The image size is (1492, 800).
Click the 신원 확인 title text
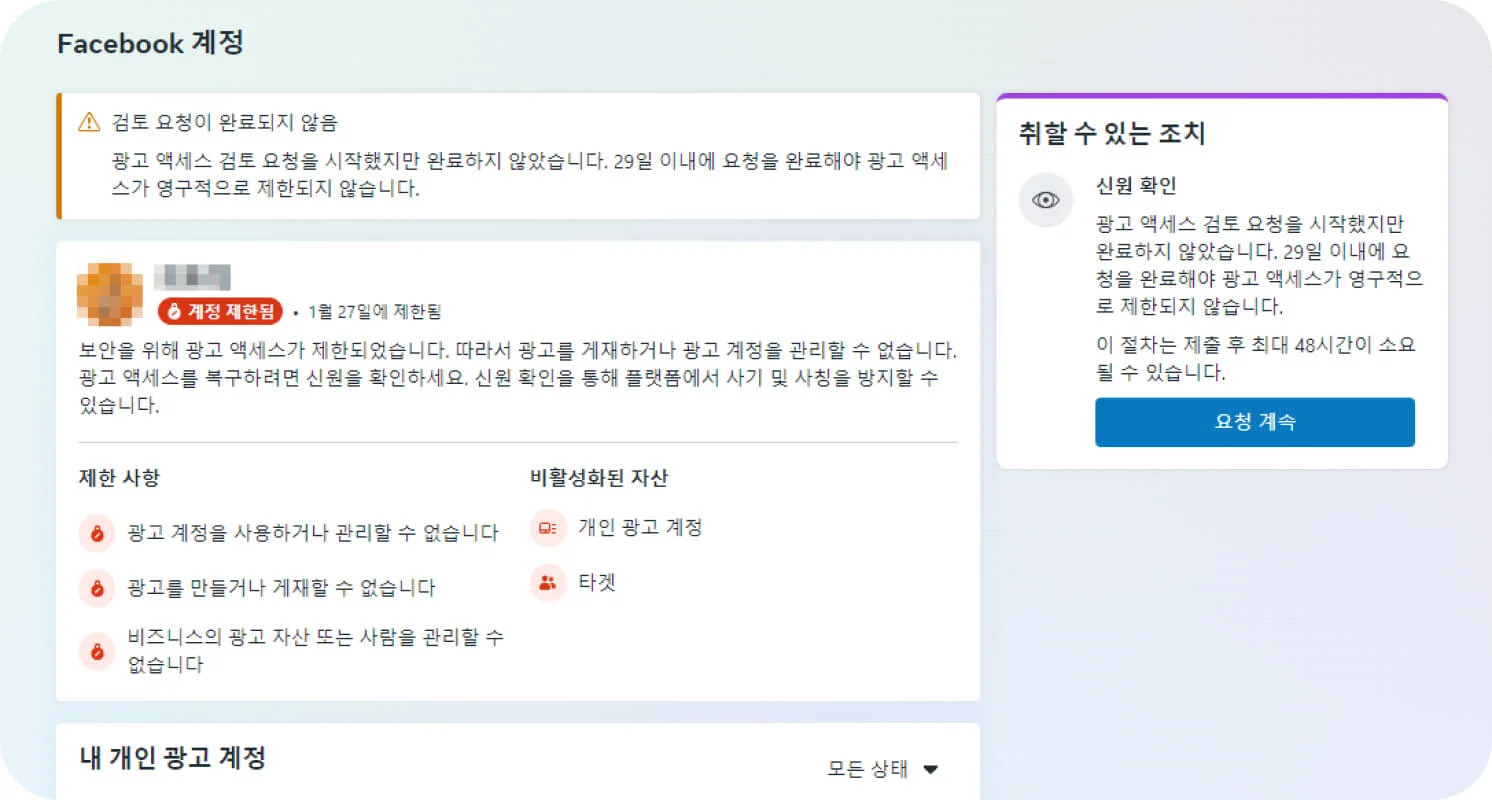(1137, 186)
